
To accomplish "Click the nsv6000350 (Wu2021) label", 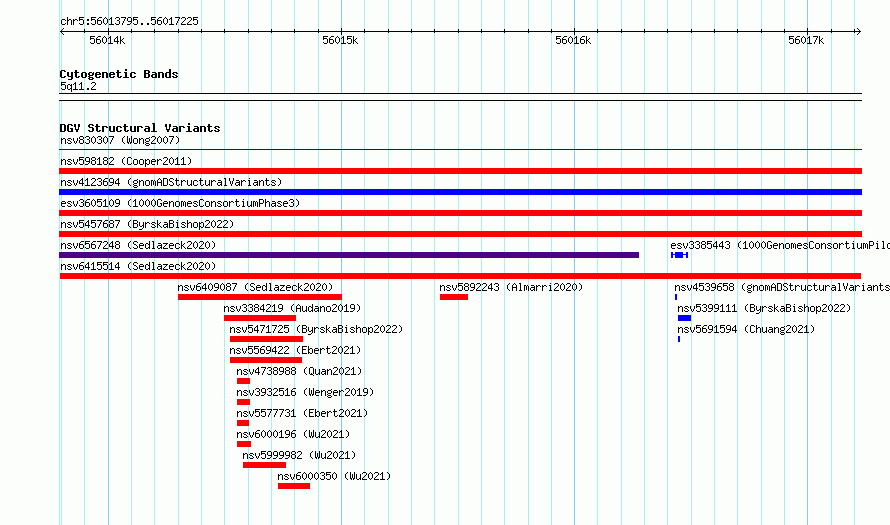I will tap(334, 476).
